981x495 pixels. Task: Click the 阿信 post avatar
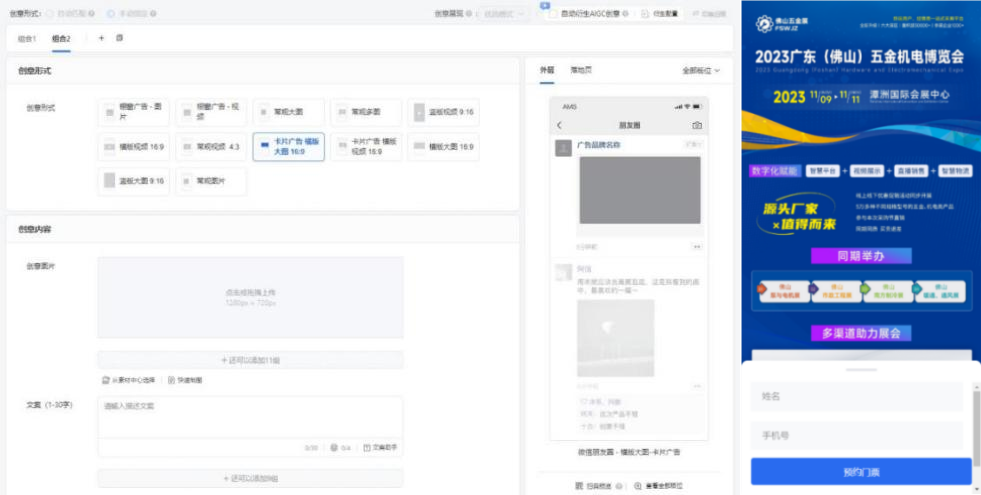click(x=563, y=272)
